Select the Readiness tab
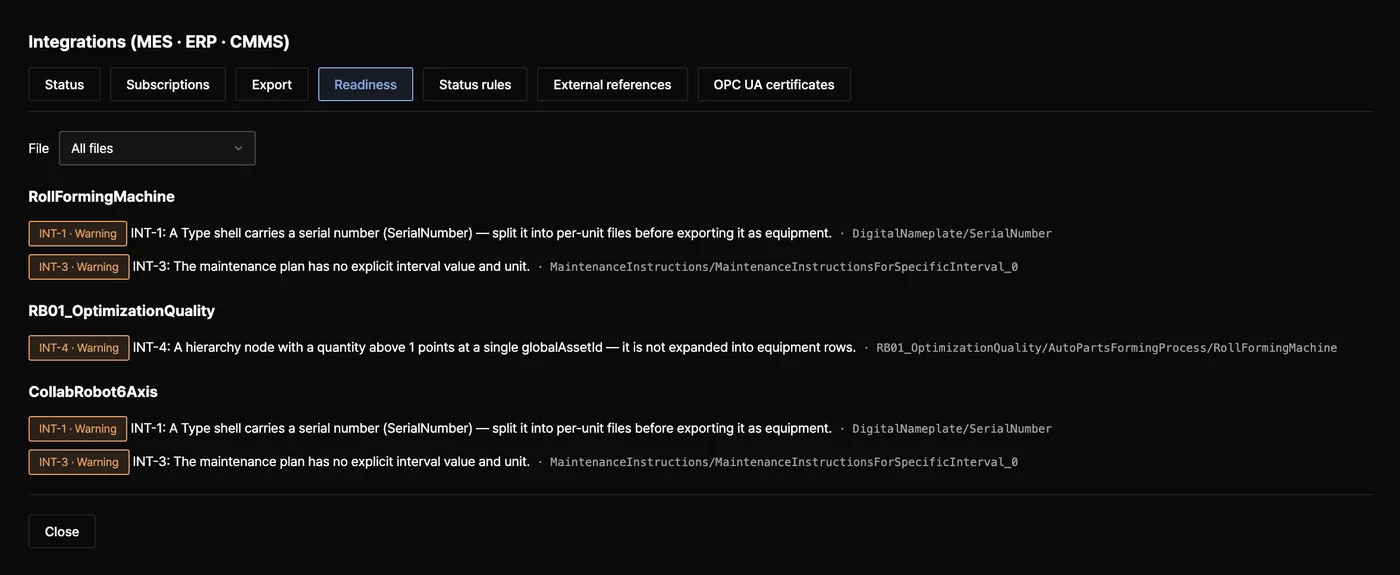The image size is (1400, 575). pyautogui.click(x=366, y=85)
